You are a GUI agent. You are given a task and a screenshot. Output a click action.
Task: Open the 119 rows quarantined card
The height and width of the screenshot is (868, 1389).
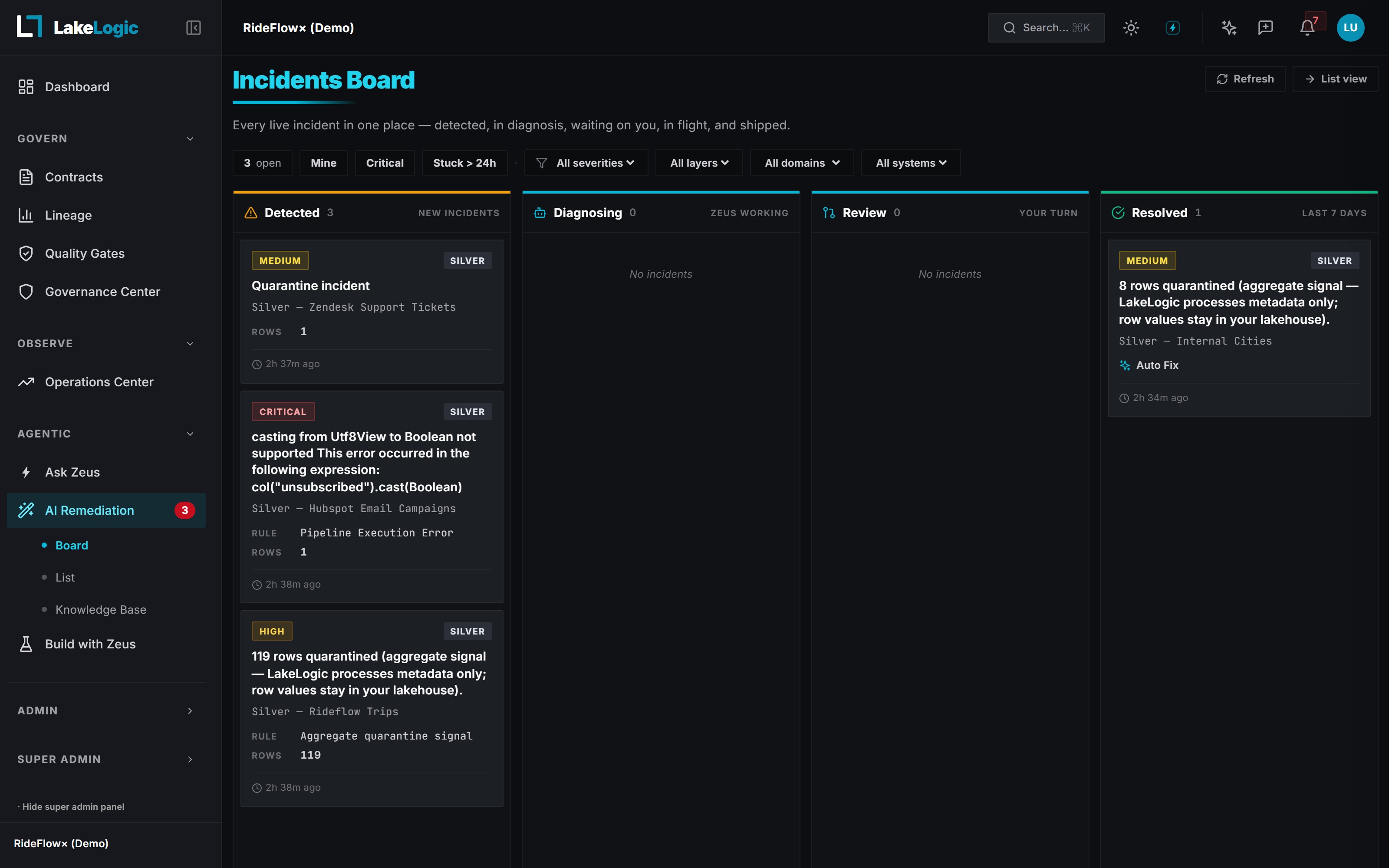(372, 708)
